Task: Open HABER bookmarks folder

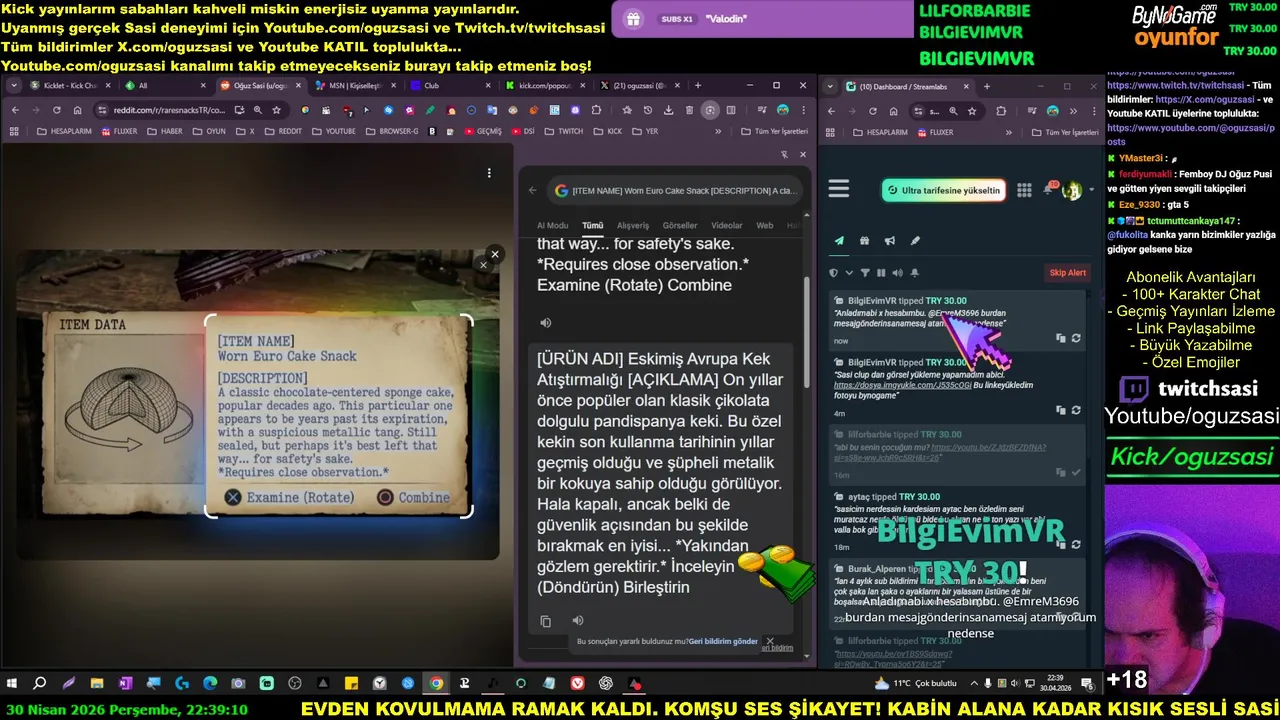Action: click(166, 131)
